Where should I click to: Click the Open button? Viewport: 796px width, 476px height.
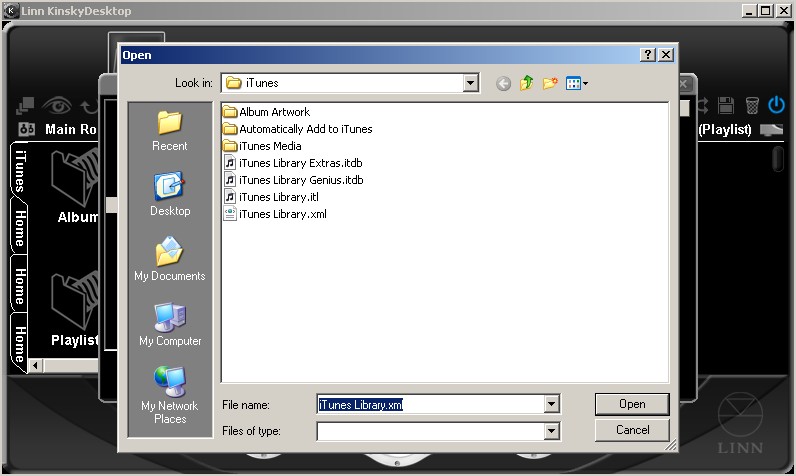click(632, 404)
